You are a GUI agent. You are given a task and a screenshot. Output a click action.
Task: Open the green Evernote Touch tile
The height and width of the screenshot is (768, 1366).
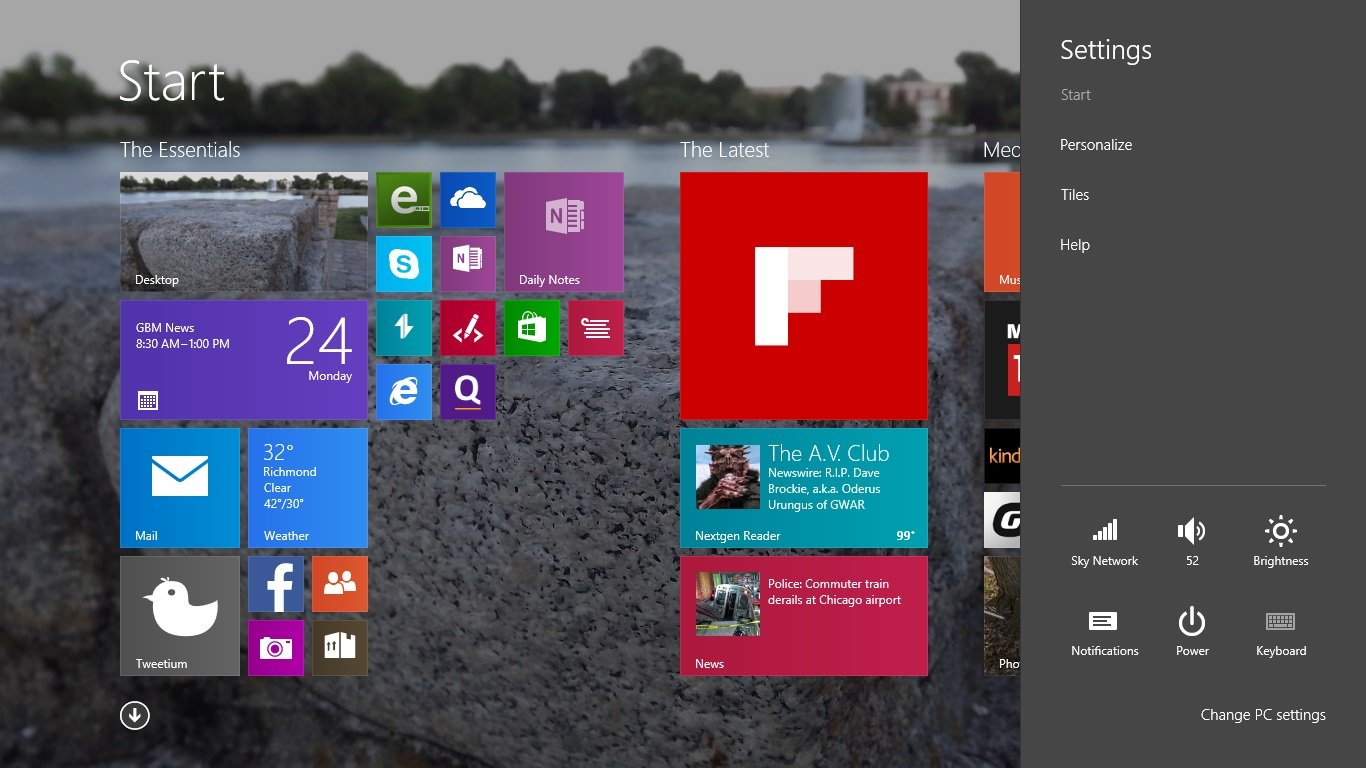[404, 200]
